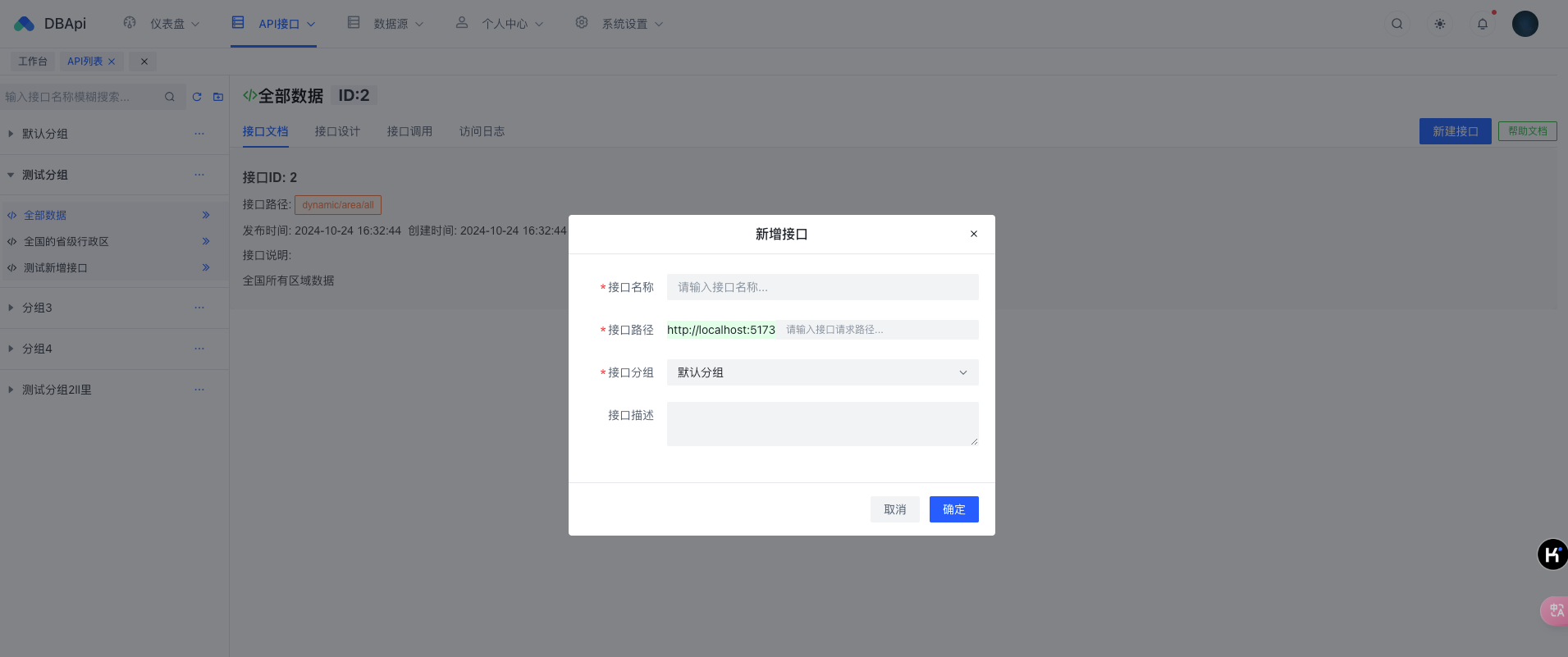Switch to the 接口设计 tab
This screenshot has width=1568, height=657.
pyautogui.click(x=337, y=131)
